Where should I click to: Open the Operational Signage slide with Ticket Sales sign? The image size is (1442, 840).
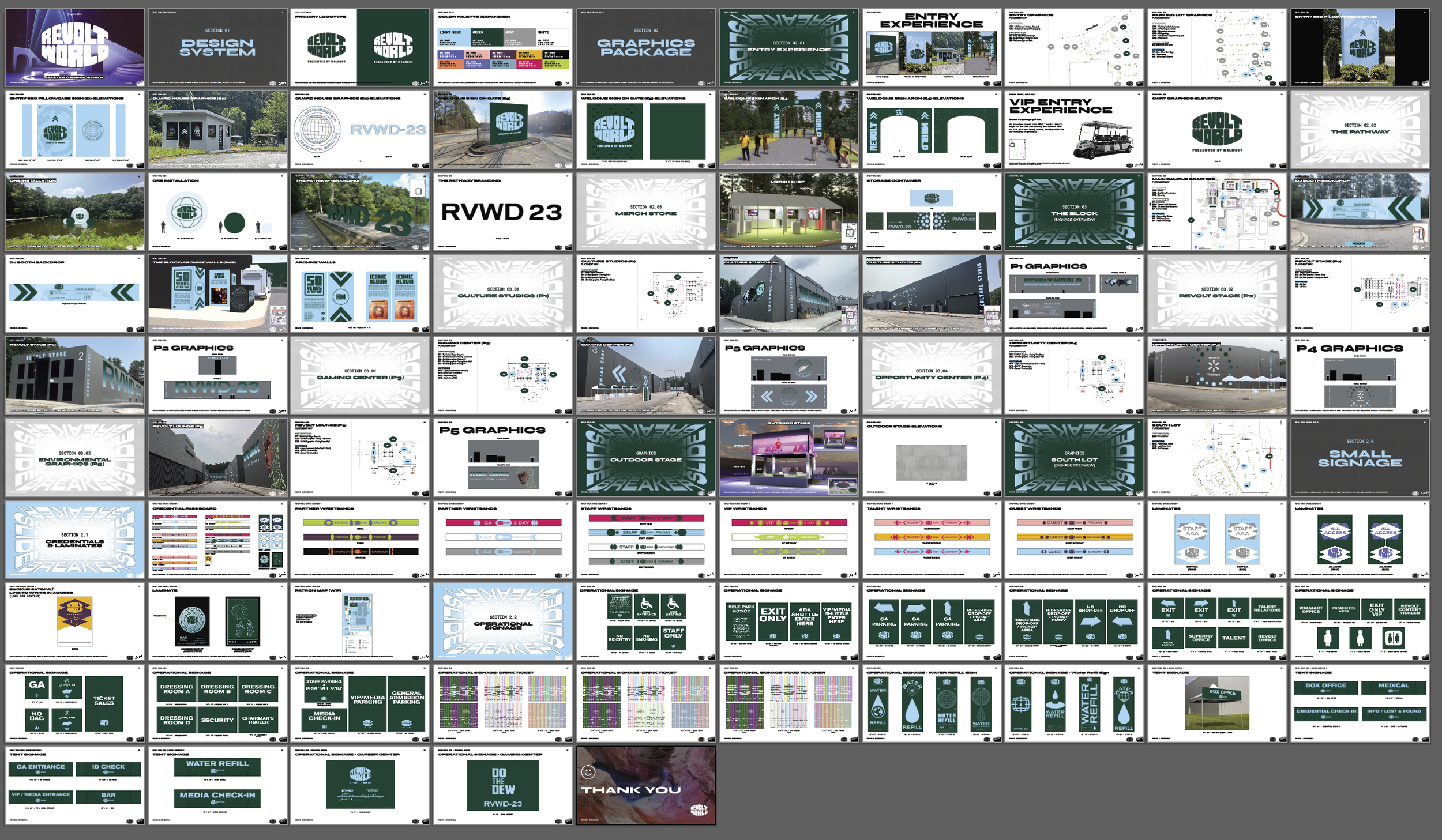[75, 703]
